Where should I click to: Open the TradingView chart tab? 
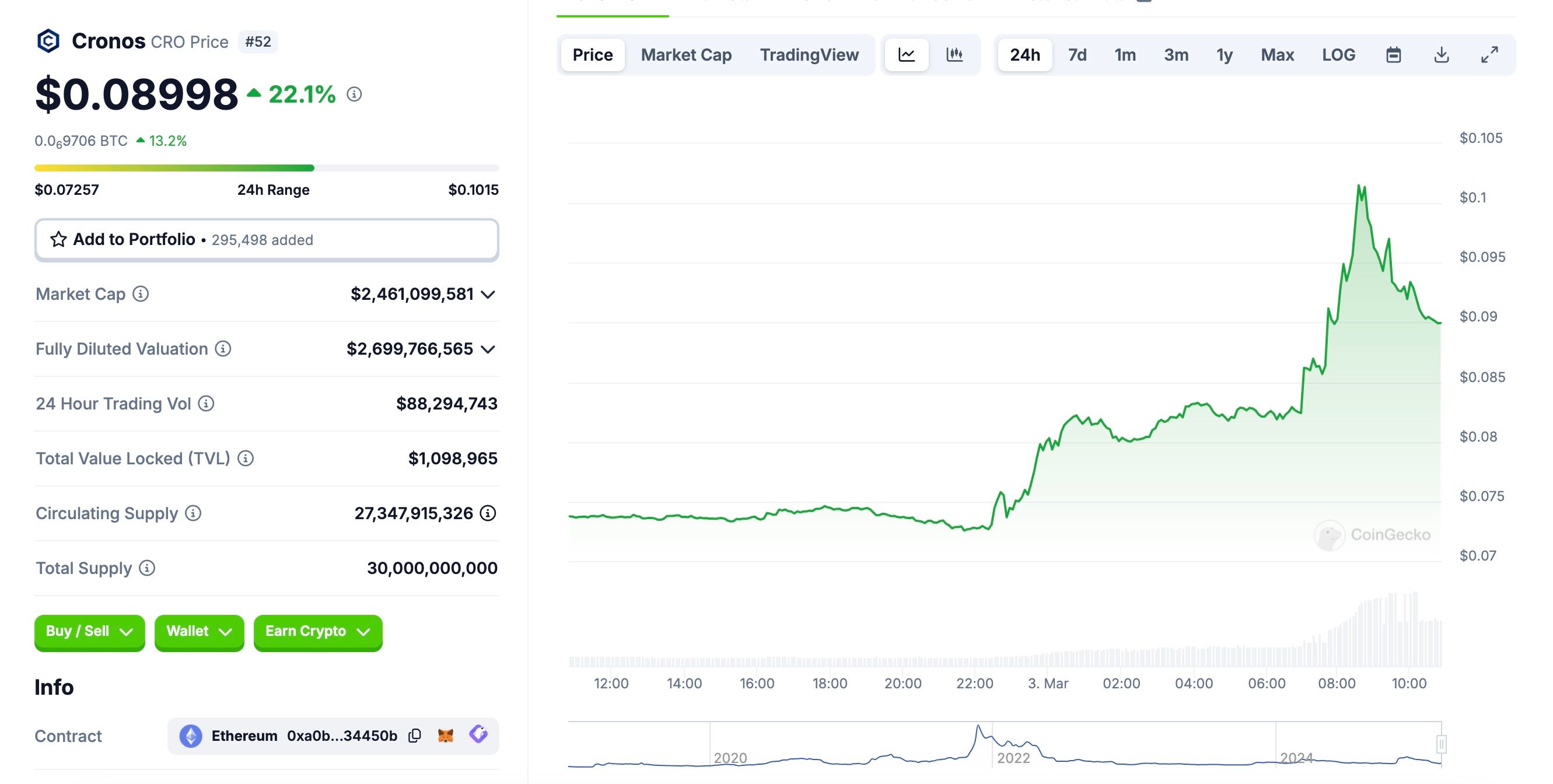[x=809, y=55]
